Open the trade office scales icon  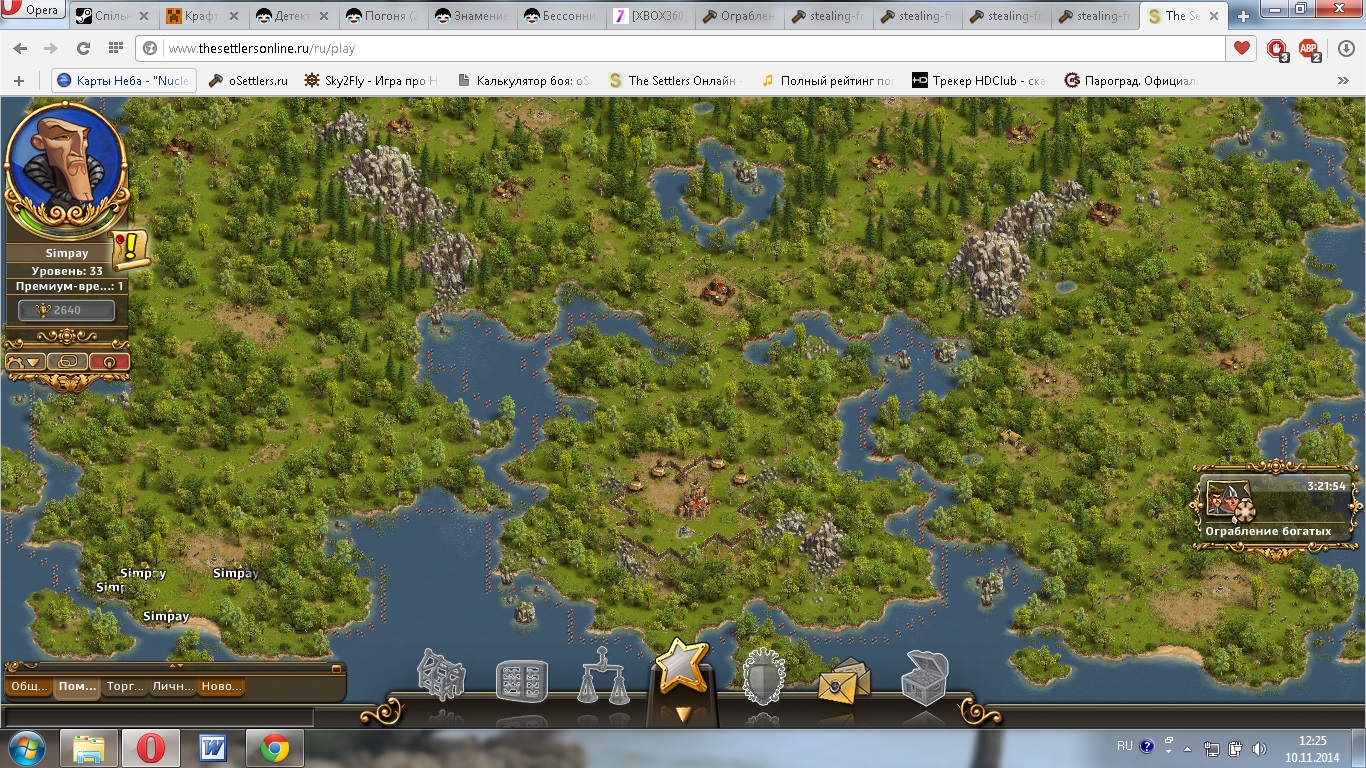603,676
